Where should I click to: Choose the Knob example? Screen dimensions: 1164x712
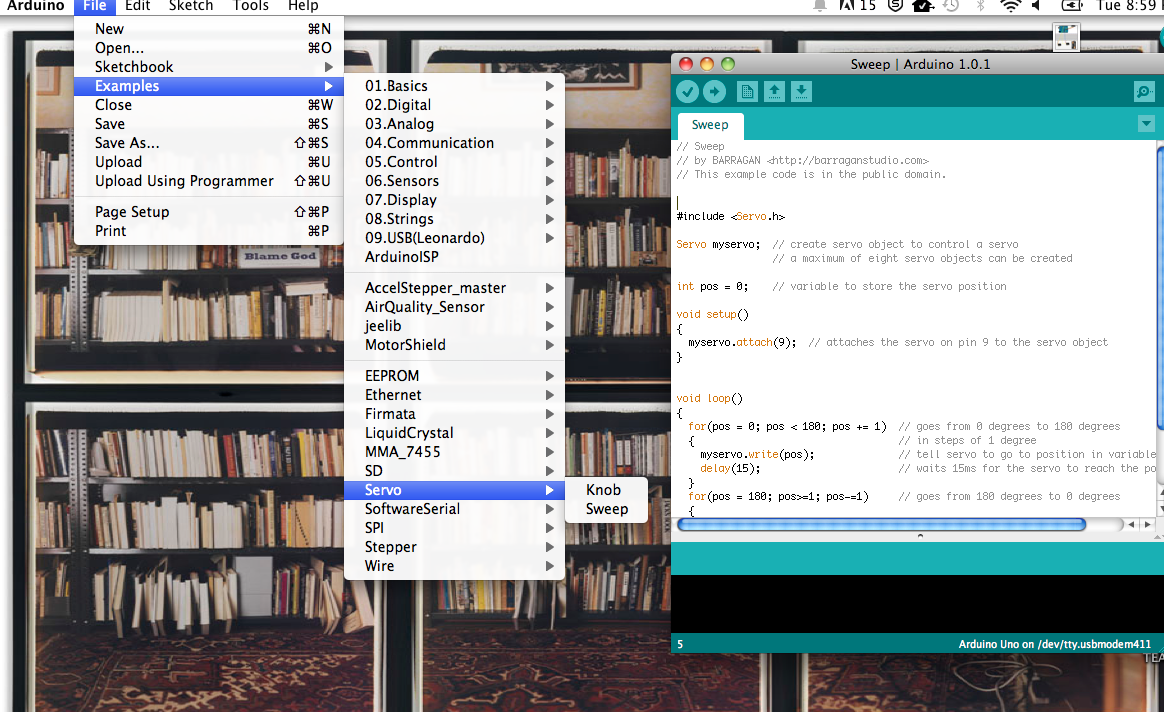tap(603, 490)
